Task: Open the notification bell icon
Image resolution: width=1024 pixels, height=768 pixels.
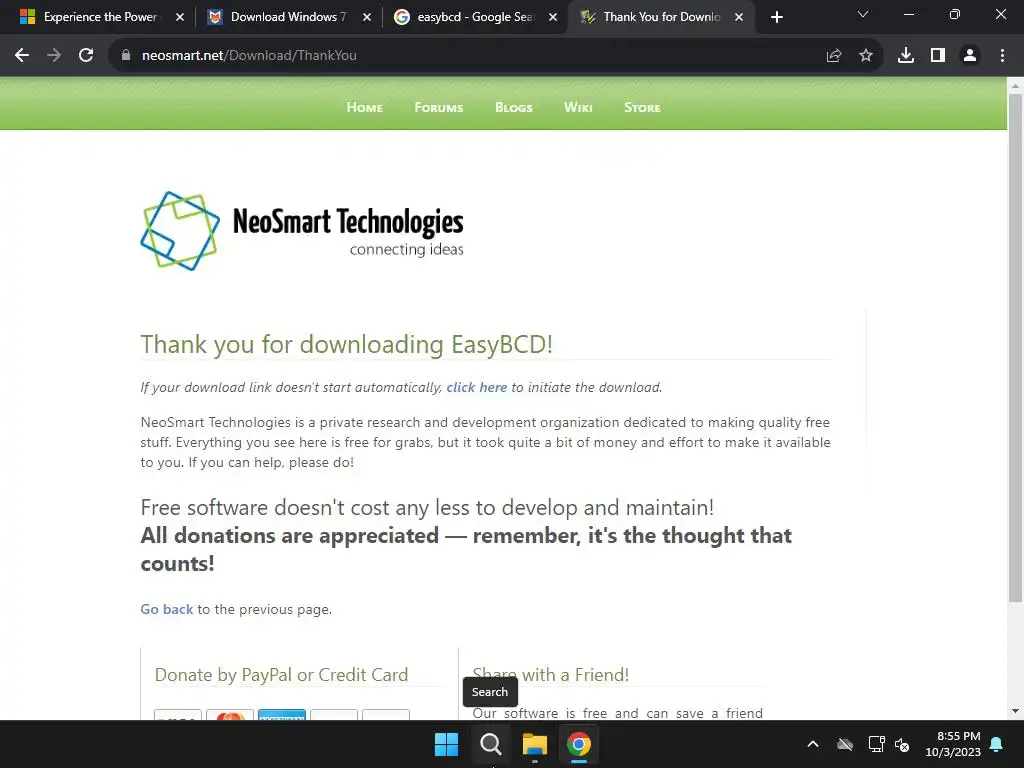Action: click(x=997, y=744)
